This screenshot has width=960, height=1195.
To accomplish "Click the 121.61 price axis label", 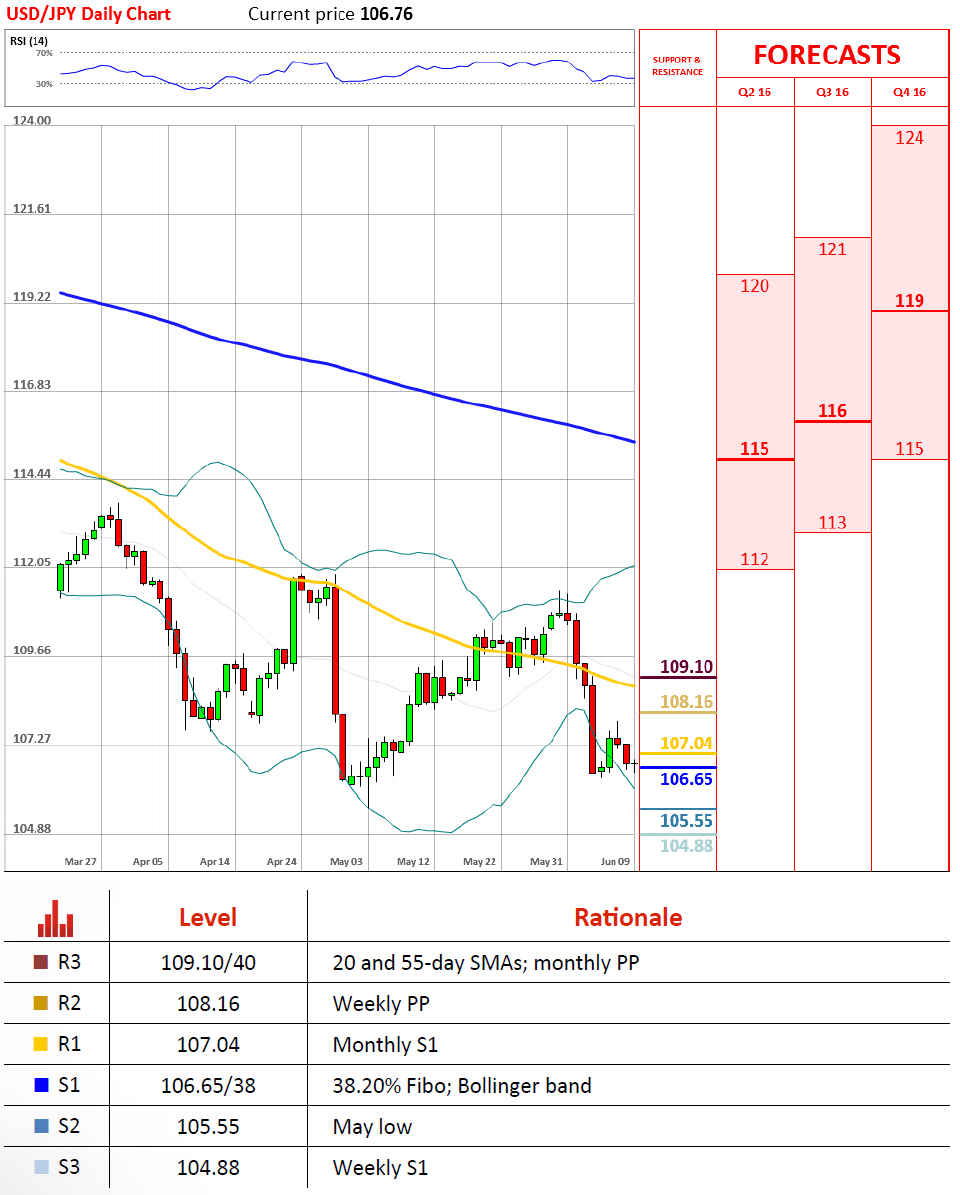I will point(32,209).
